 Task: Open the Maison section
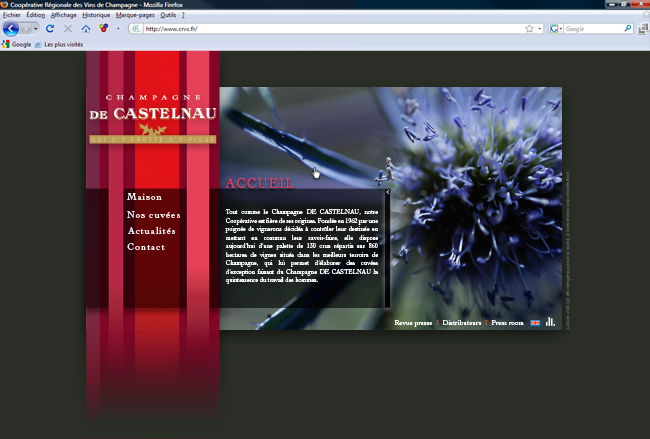[144, 197]
